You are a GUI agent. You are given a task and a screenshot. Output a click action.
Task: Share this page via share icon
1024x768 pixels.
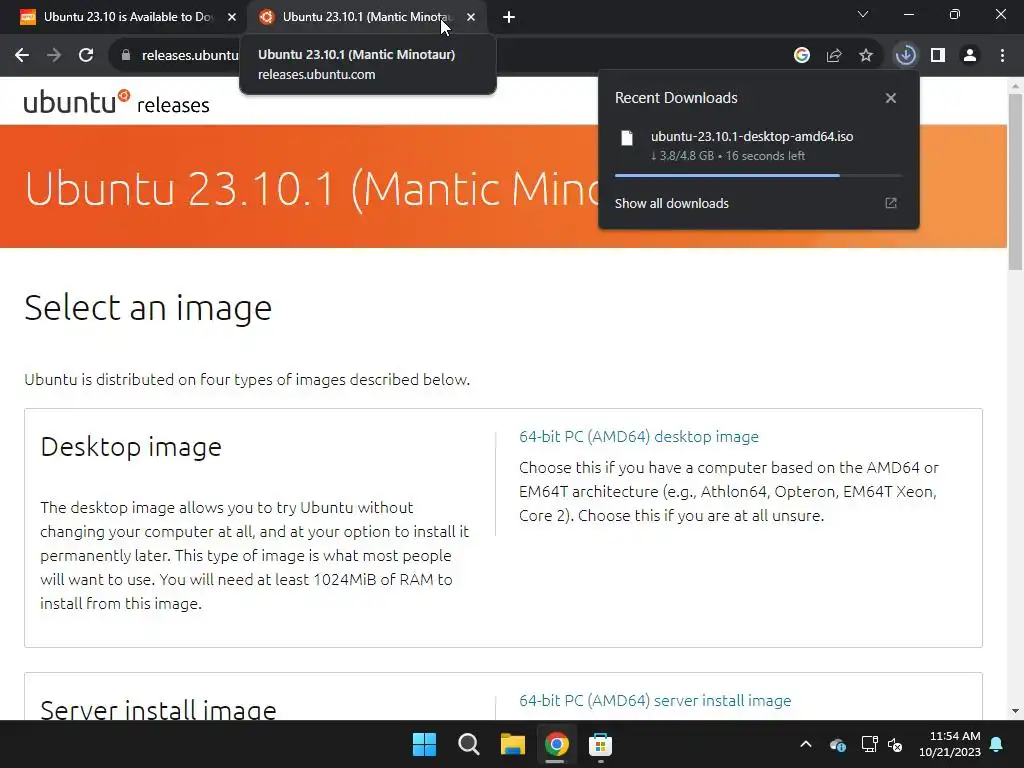pos(834,56)
